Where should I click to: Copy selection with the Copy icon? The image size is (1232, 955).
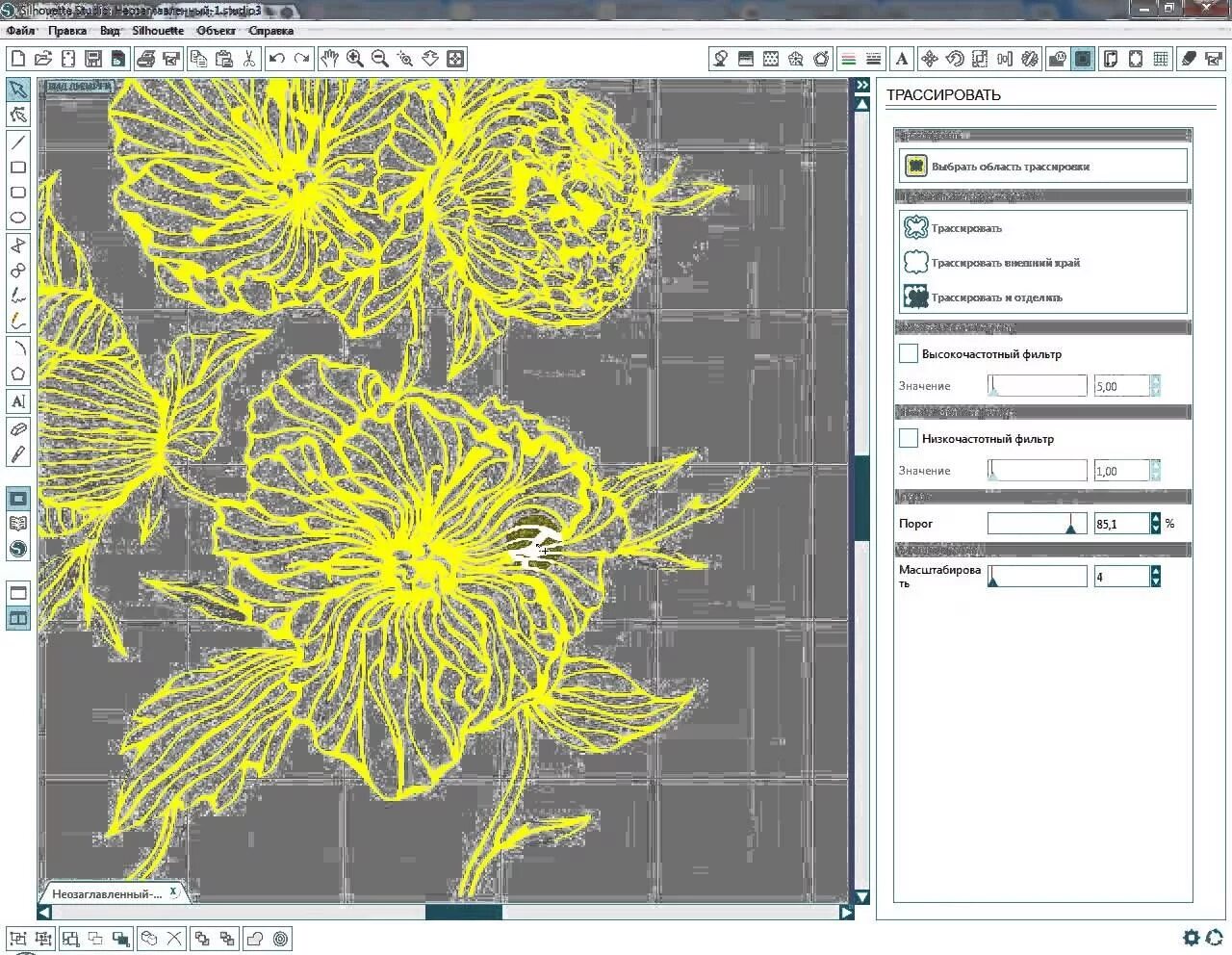point(198,59)
